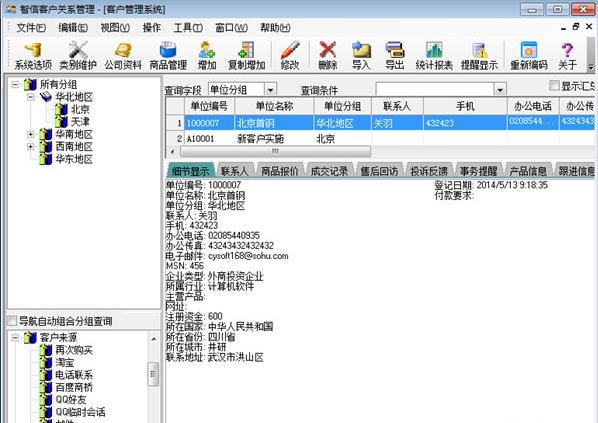Screen dimensions: 598x423
Task: Open the 工具(T) menu
Action: click(x=188, y=28)
